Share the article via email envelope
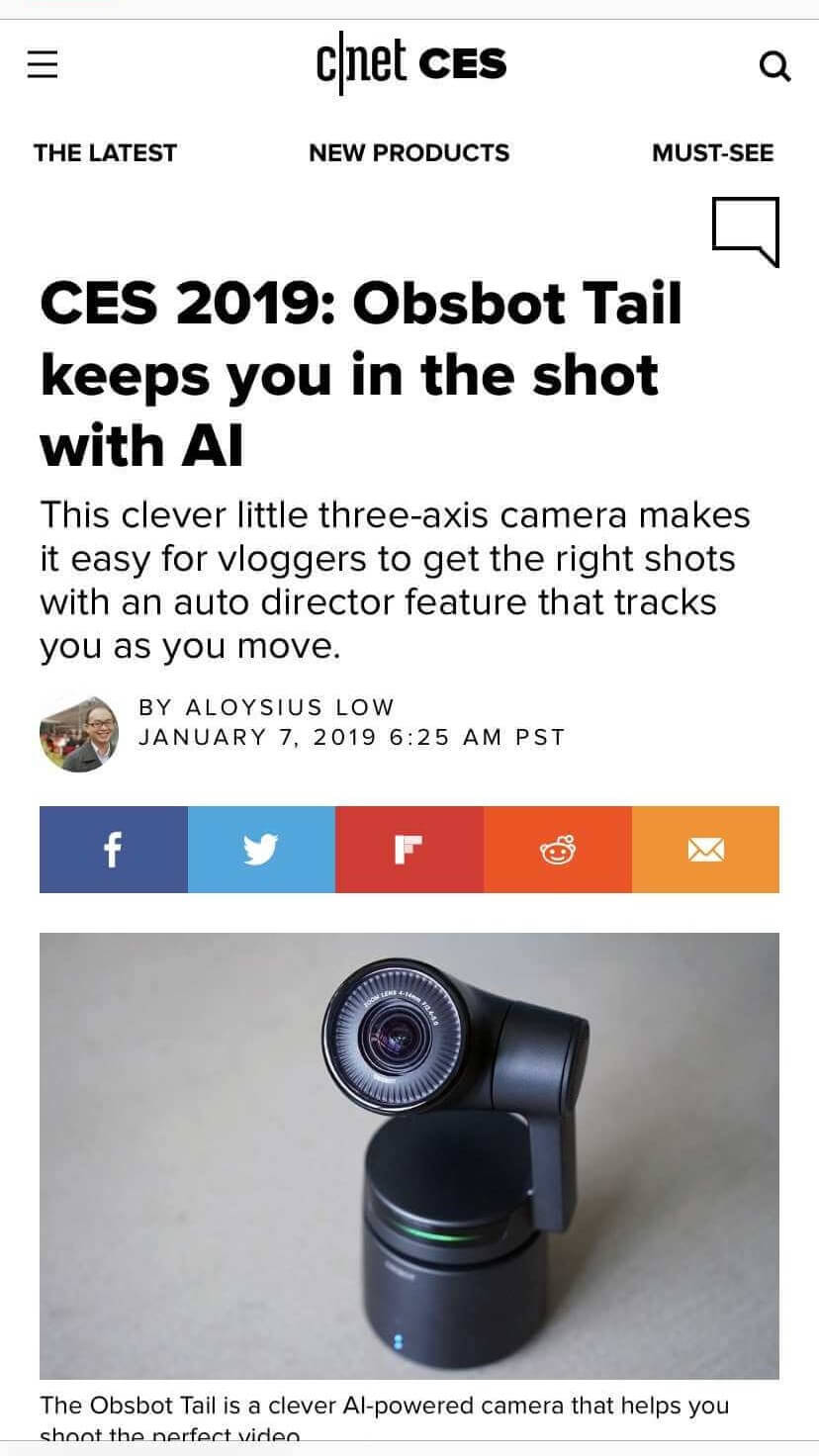This screenshot has height=1456, width=819. pos(705,850)
